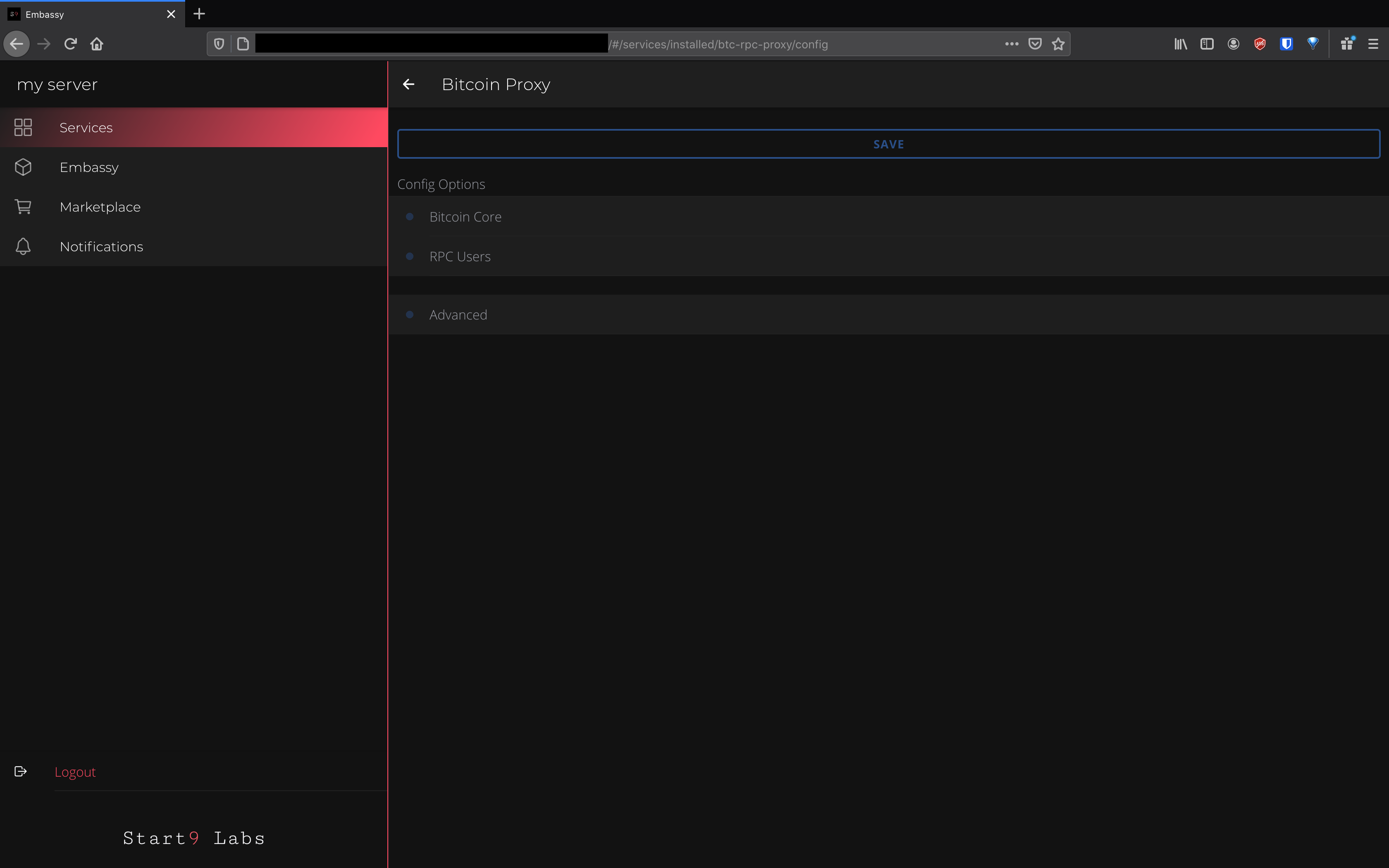
Task: Click the Marketplace cart icon
Action: (x=23, y=207)
